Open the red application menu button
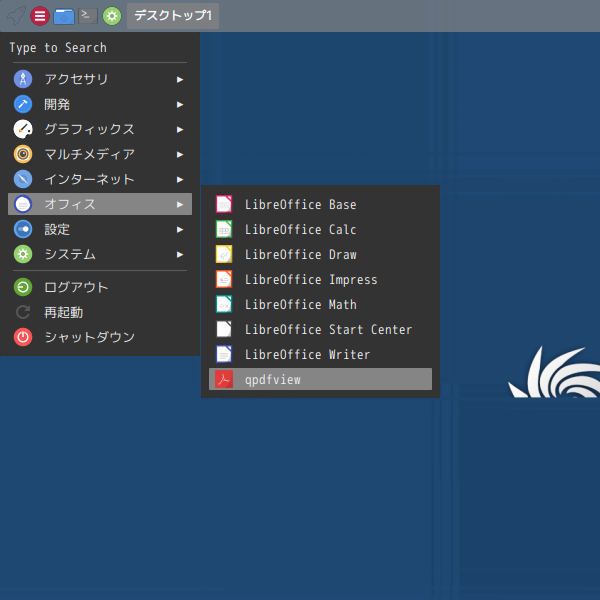600x600 pixels. pyautogui.click(x=40, y=16)
